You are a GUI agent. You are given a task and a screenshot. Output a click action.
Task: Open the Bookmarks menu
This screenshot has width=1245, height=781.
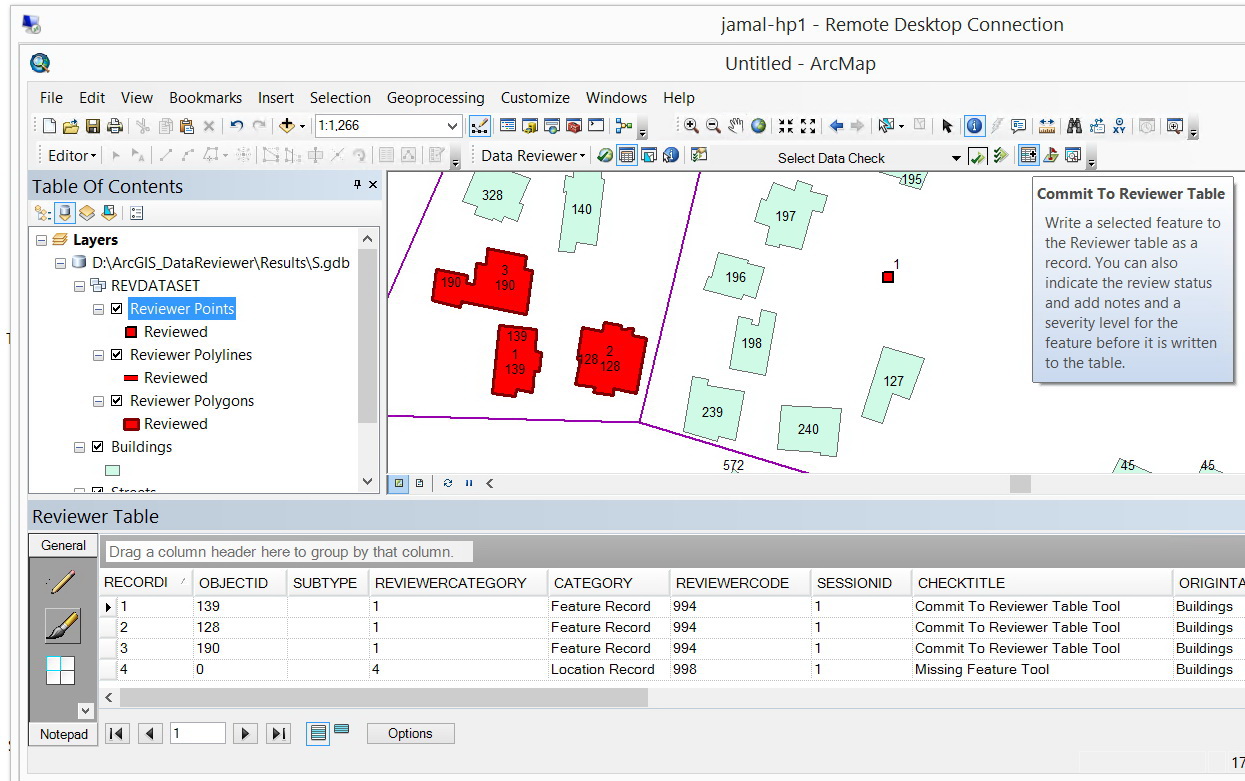coord(205,98)
